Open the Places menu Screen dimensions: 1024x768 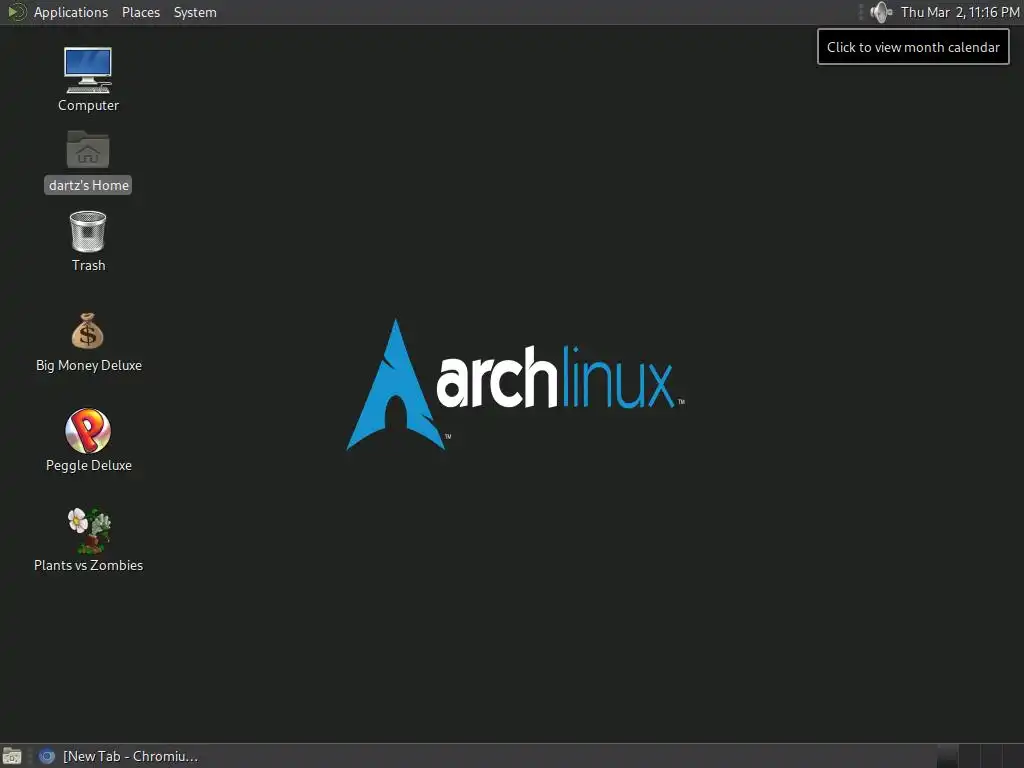click(141, 12)
